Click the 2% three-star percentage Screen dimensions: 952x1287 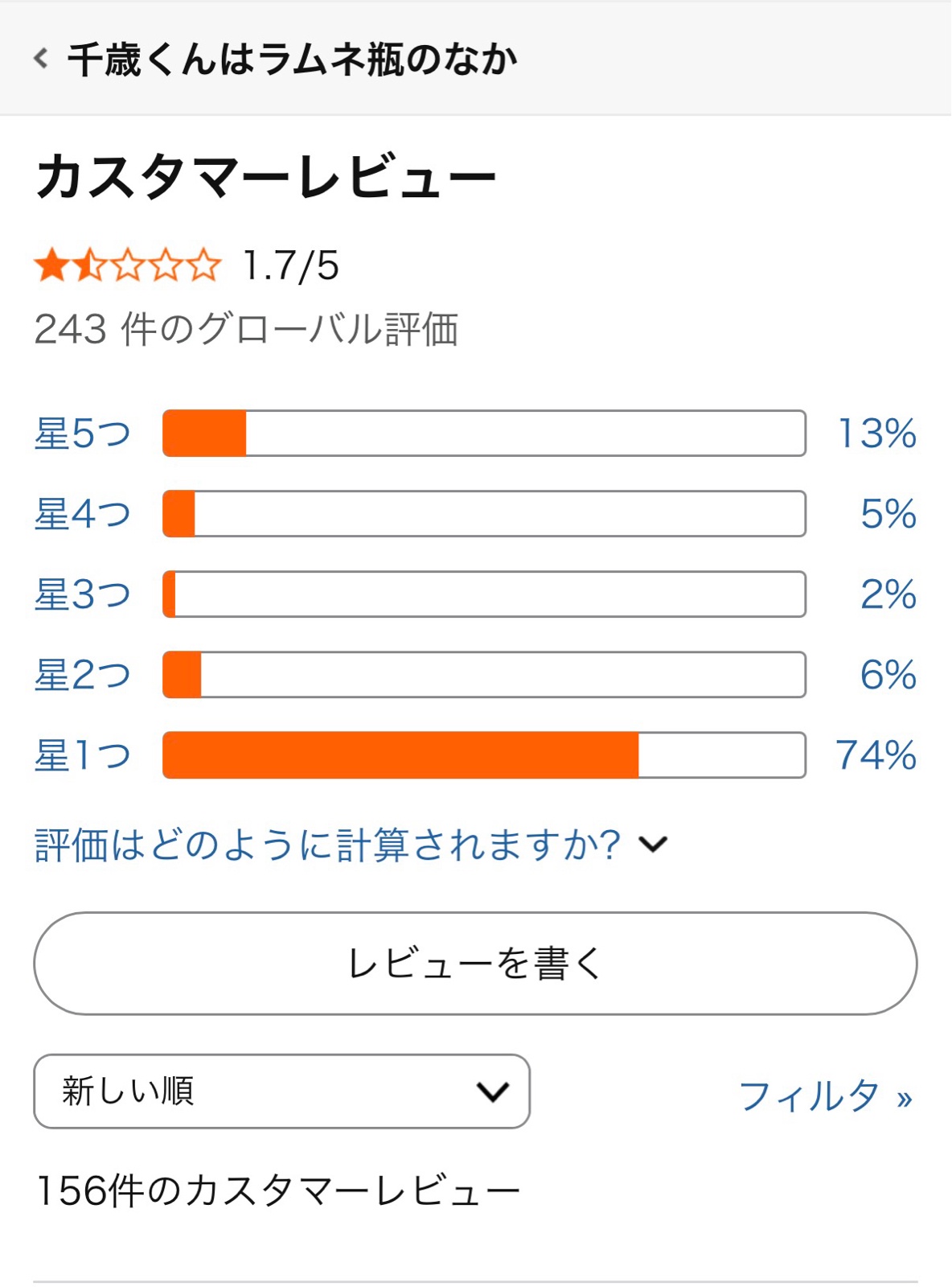(x=888, y=594)
